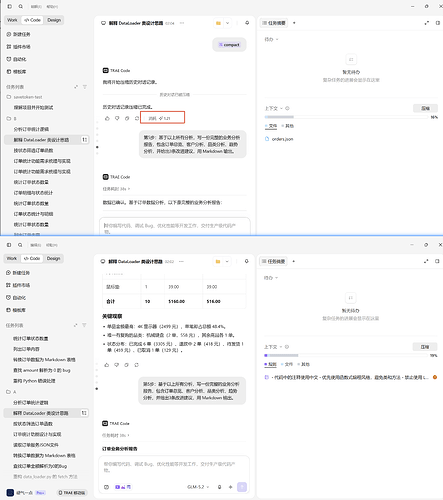443x500 pixels.
Task: Open the folder dropdown arrow in the lower chat header
Action: point(227,261)
